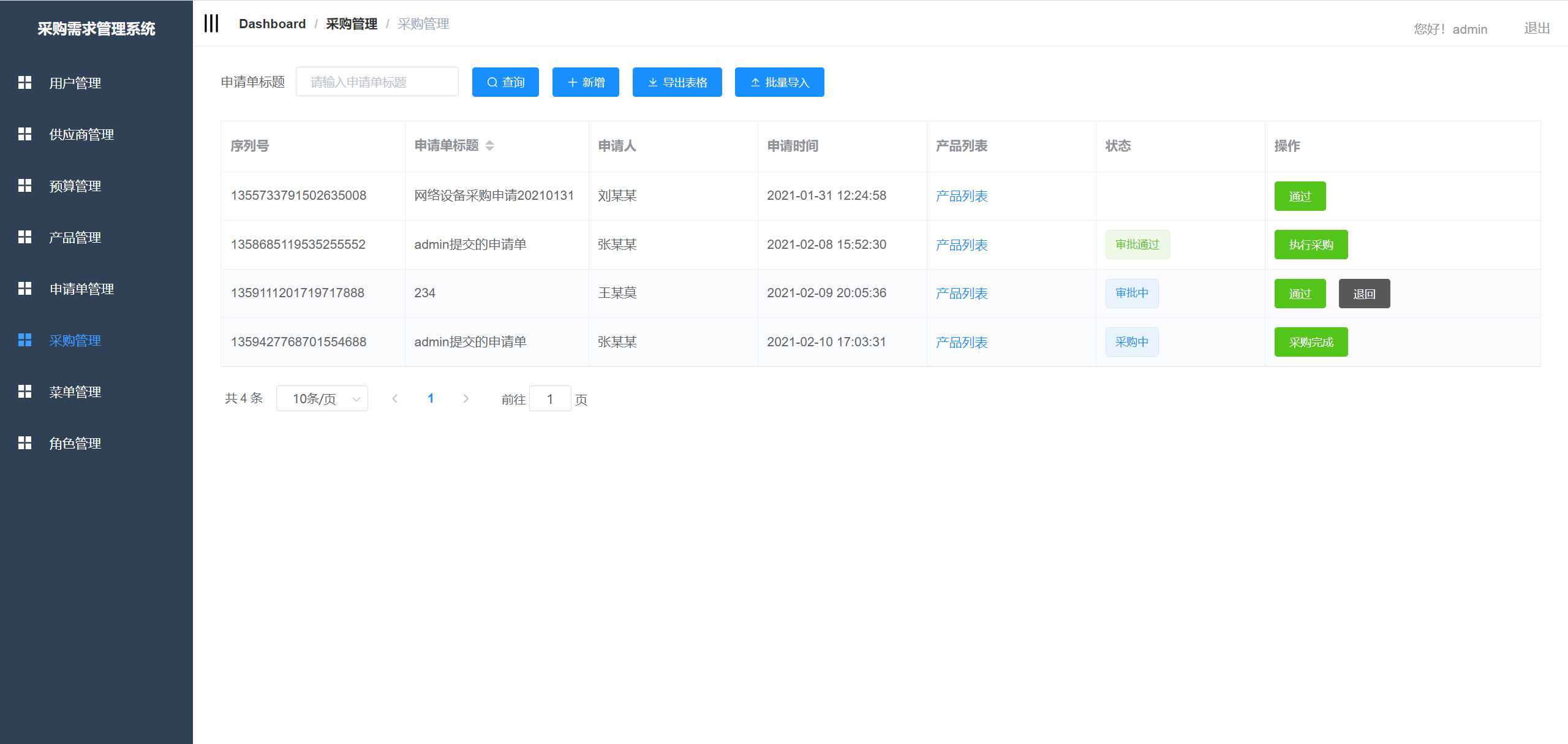Click the blue grid icon beside 采购管理
This screenshot has width=1568, height=744.
tap(24, 340)
